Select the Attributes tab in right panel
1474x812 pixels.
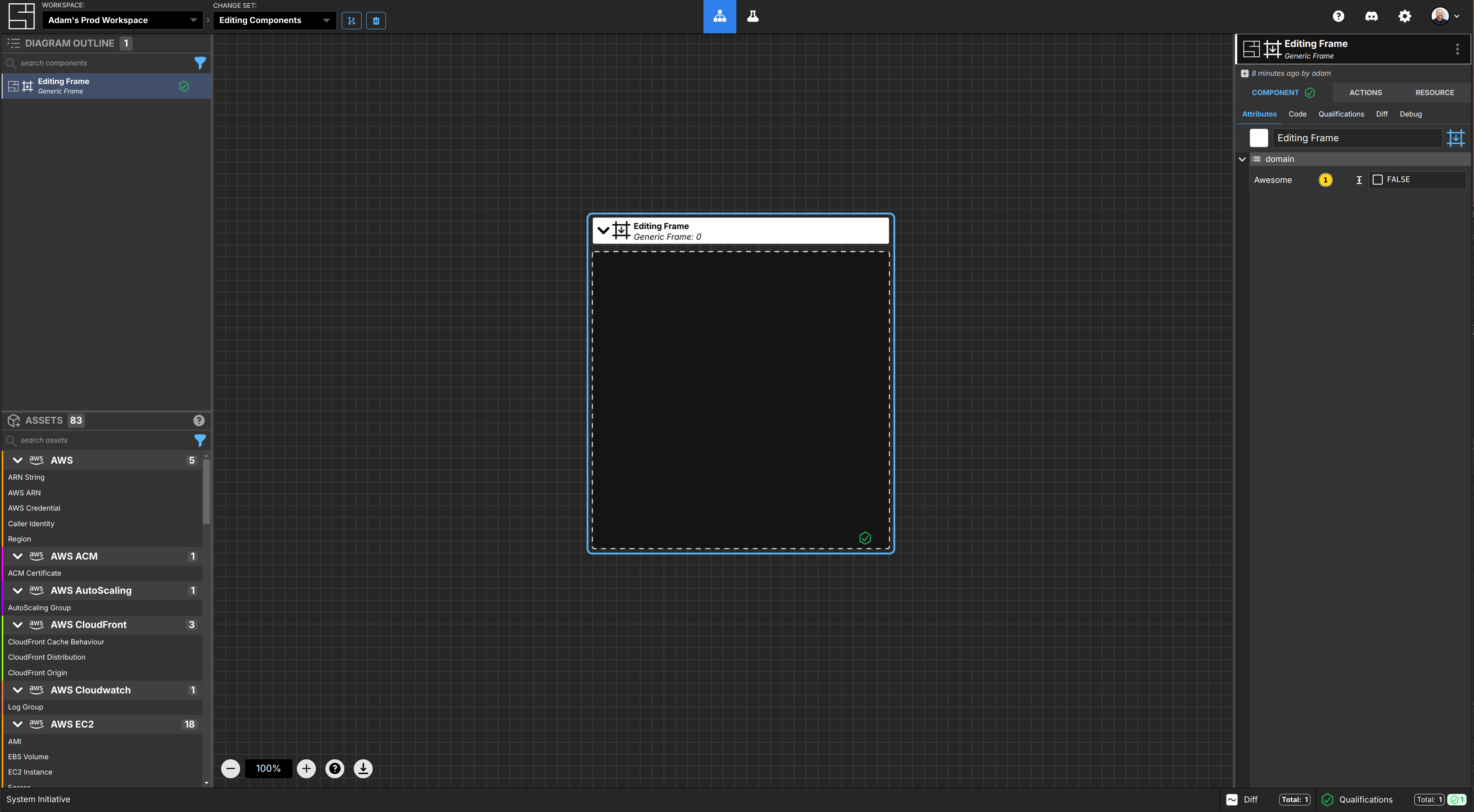click(x=1259, y=113)
